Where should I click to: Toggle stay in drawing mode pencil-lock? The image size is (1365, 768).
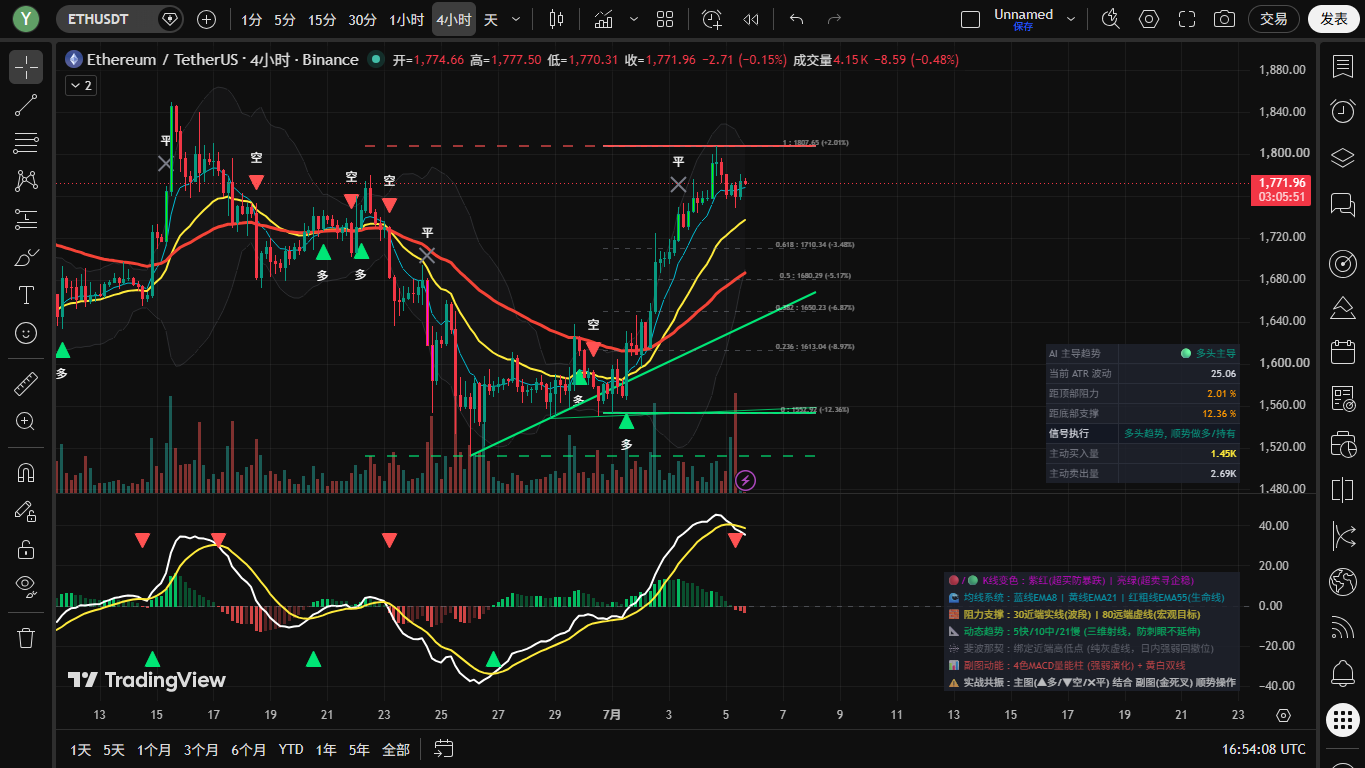tap(26, 511)
